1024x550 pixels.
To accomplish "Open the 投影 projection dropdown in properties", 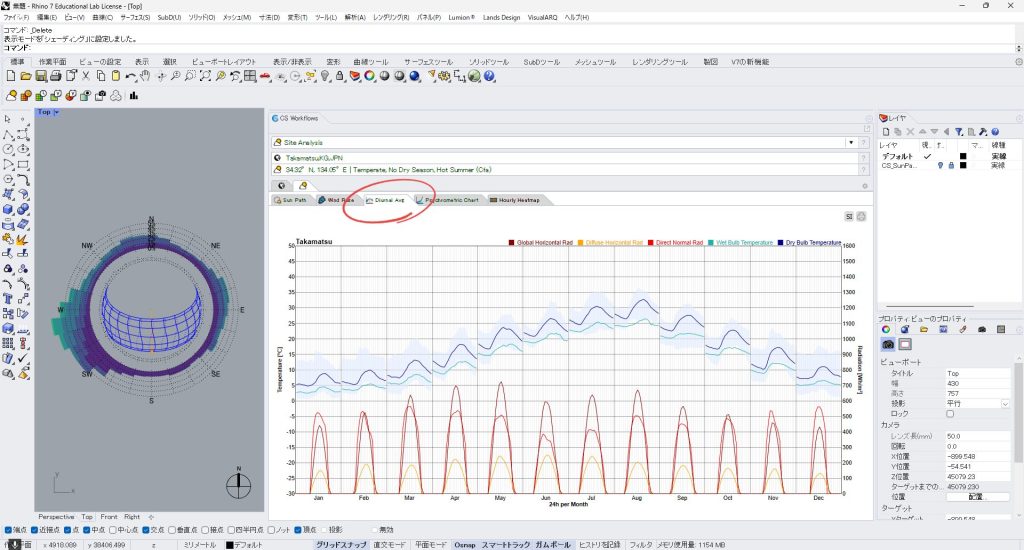I will point(1005,403).
